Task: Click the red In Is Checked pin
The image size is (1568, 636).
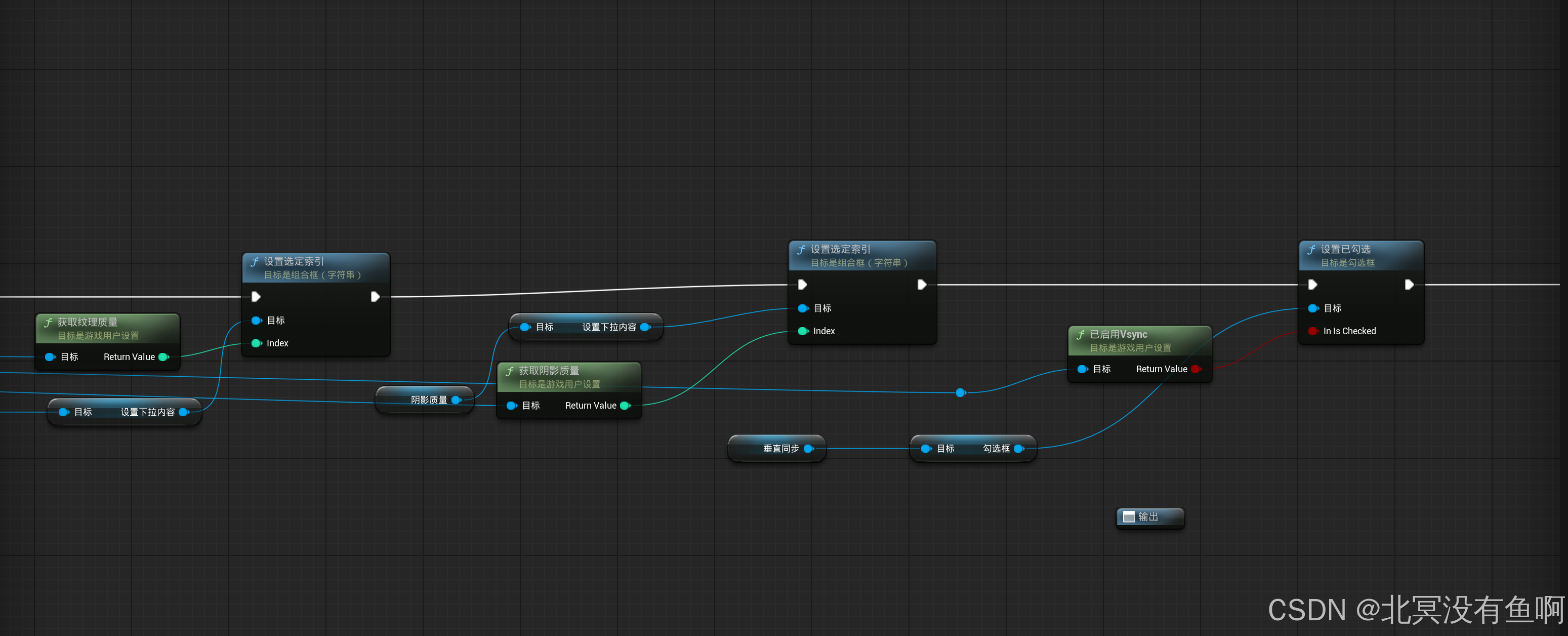Action: (x=1312, y=331)
